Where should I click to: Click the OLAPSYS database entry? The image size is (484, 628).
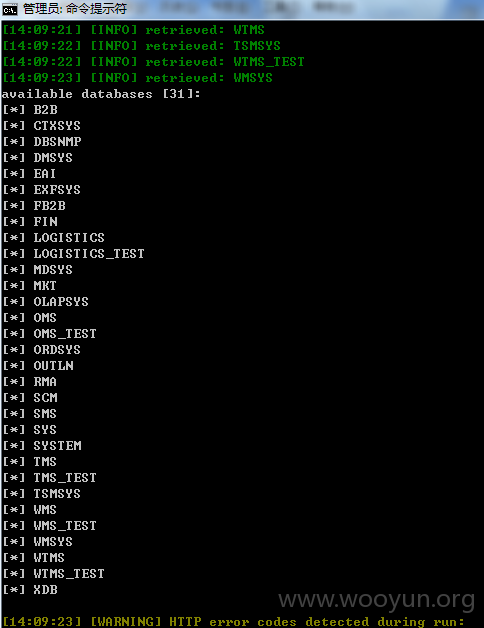click(x=46, y=302)
